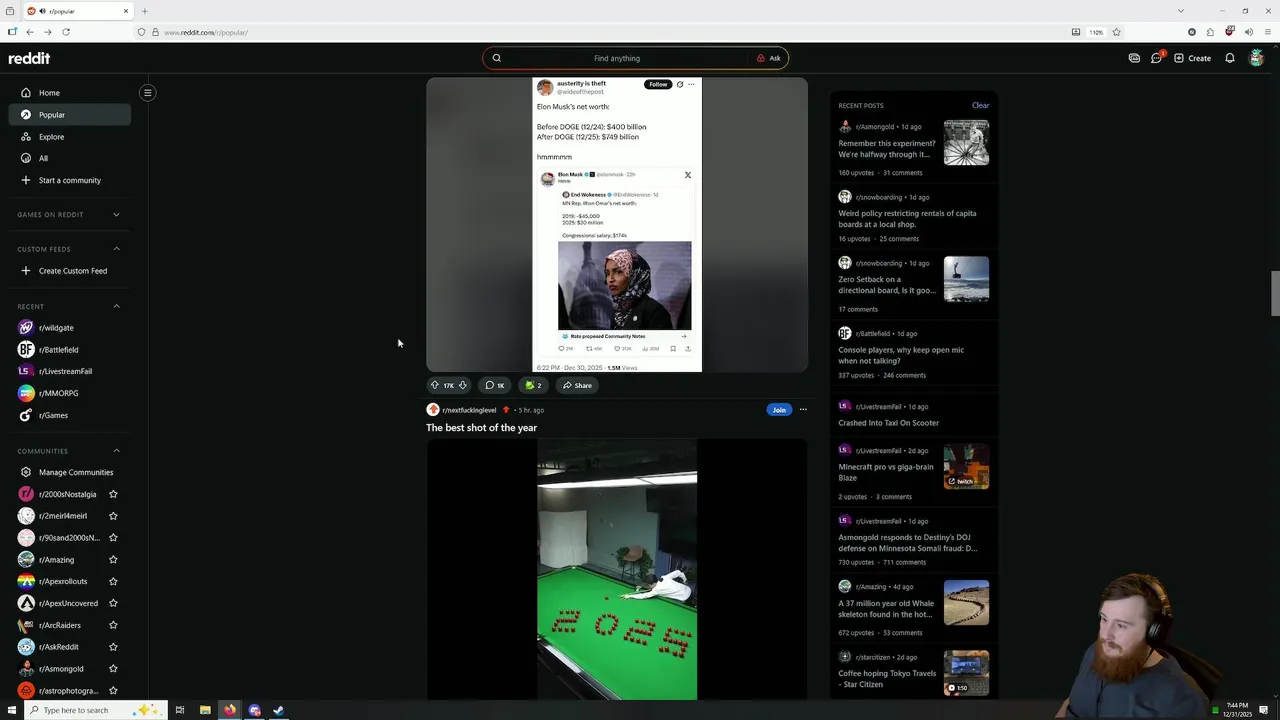Click the Reddit logo in the header

click(29, 58)
